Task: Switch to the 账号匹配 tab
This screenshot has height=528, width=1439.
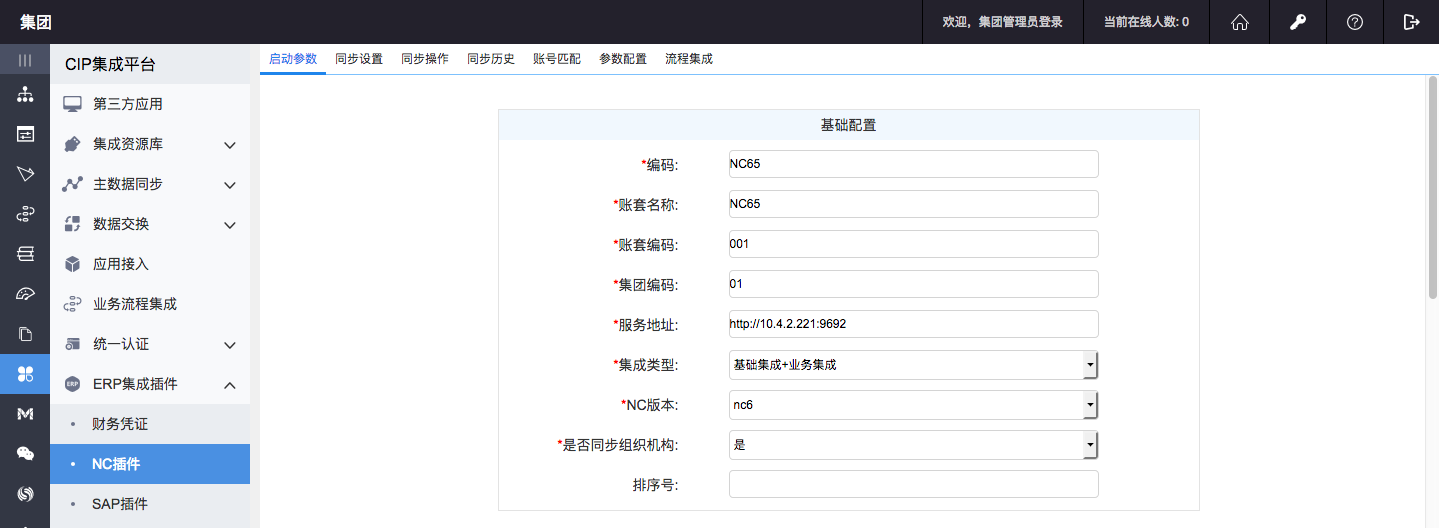Action: click(557, 59)
